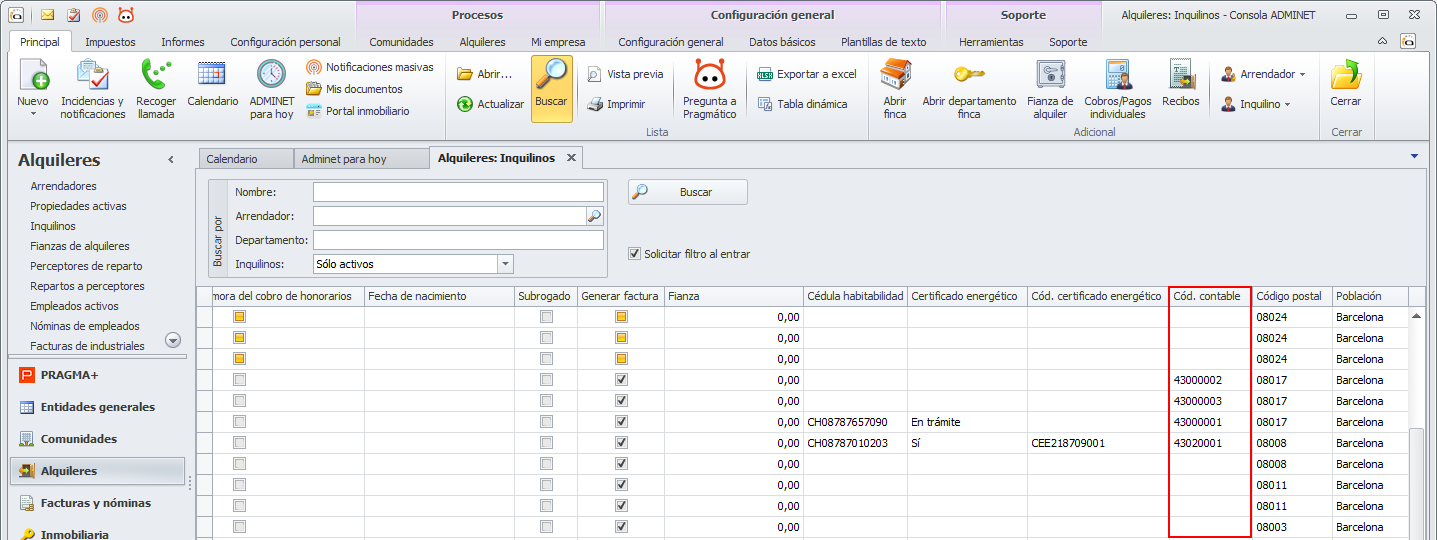
Task: Click the Buscar button beside filters
Action: point(687,192)
